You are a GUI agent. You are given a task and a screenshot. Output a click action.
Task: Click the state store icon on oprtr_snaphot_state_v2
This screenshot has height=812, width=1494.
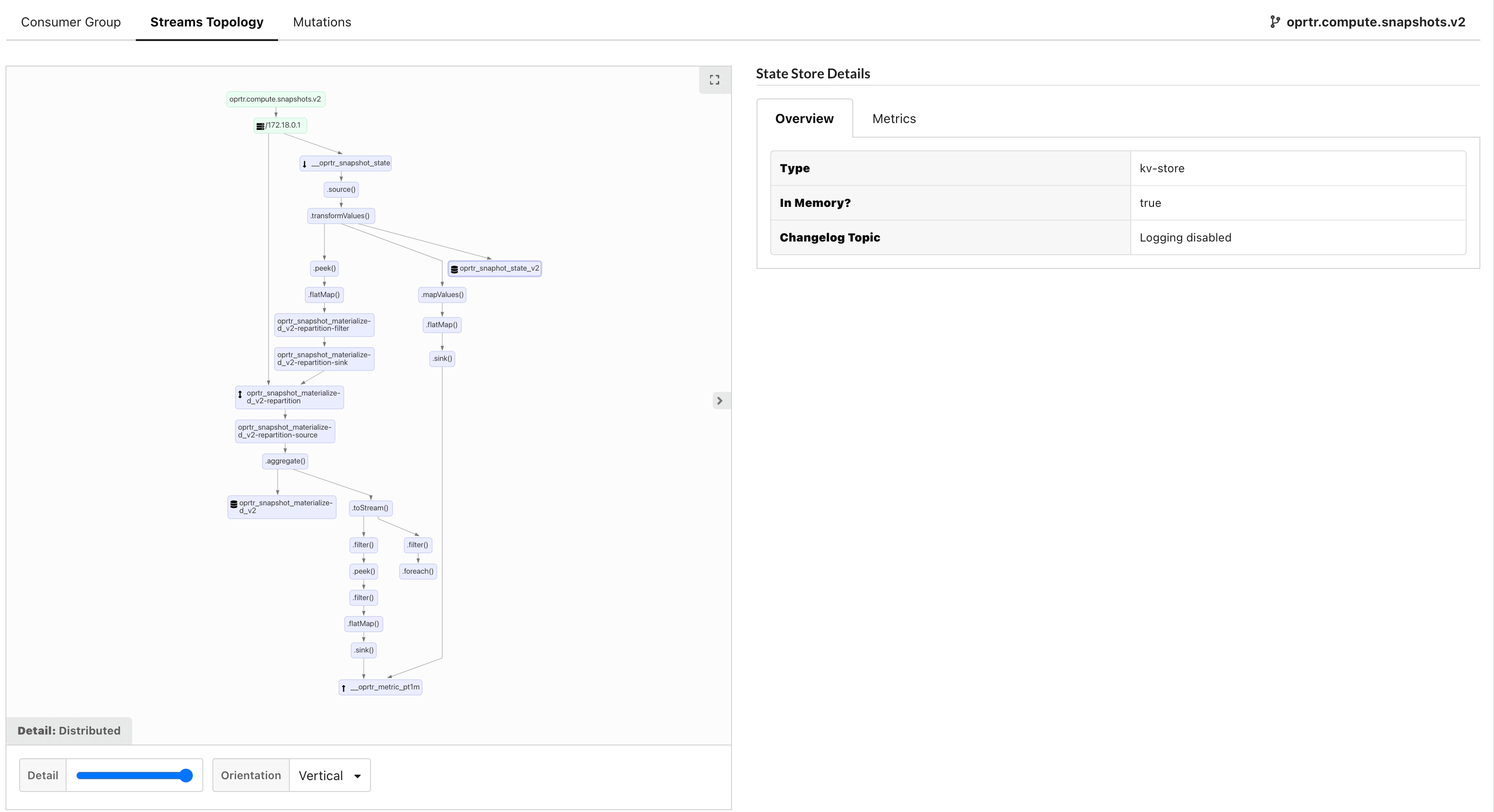pyautogui.click(x=455, y=268)
